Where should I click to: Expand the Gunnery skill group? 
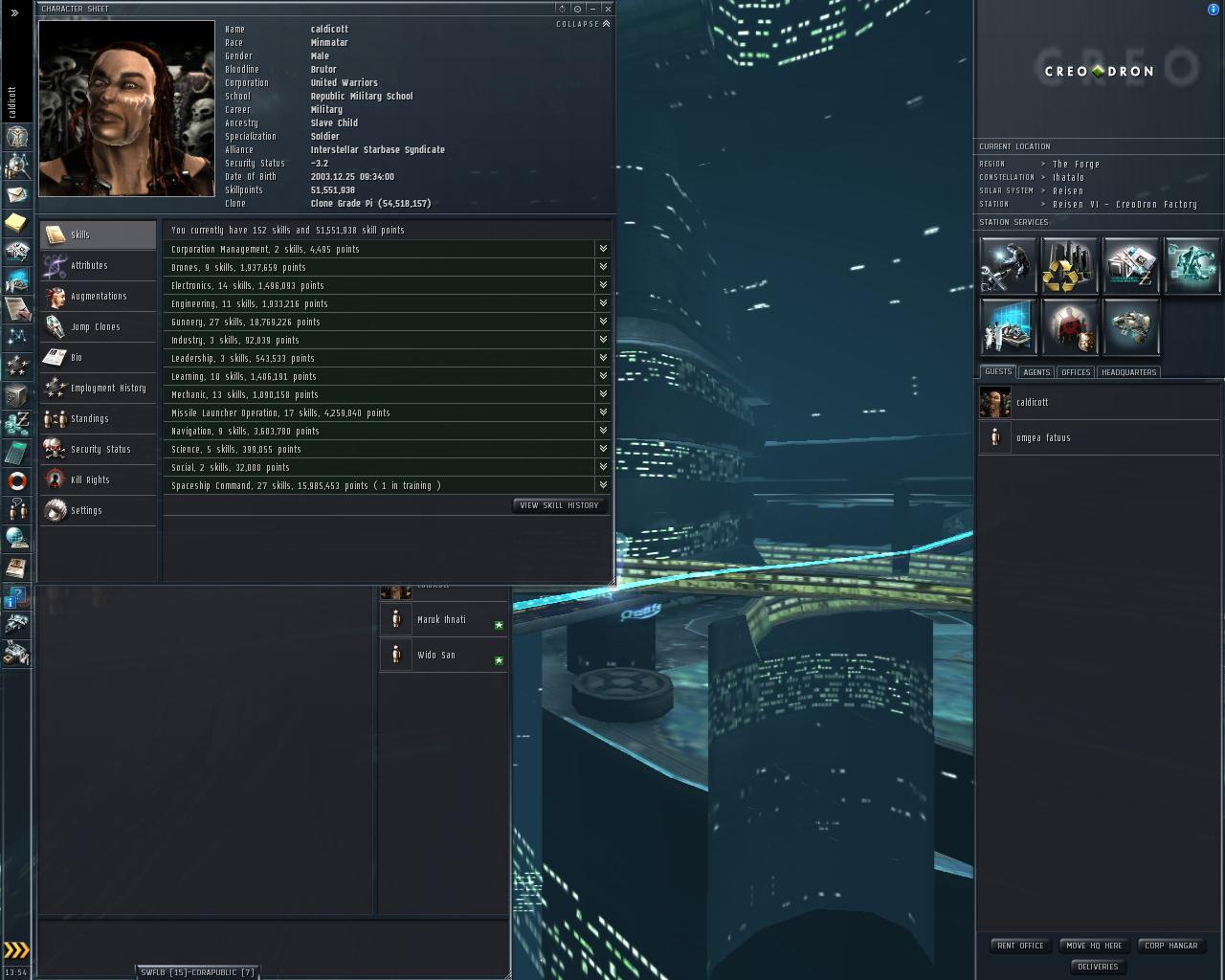pyautogui.click(x=603, y=322)
